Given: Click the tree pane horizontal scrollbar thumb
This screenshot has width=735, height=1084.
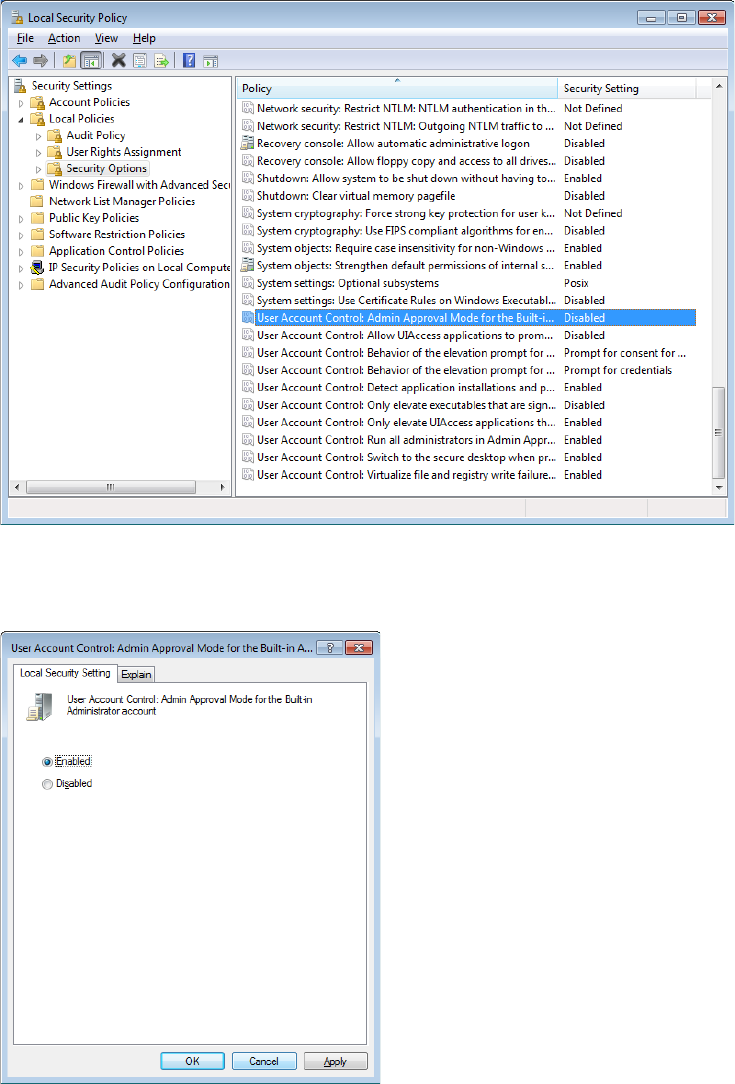Looking at the screenshot, I should 111,487.
